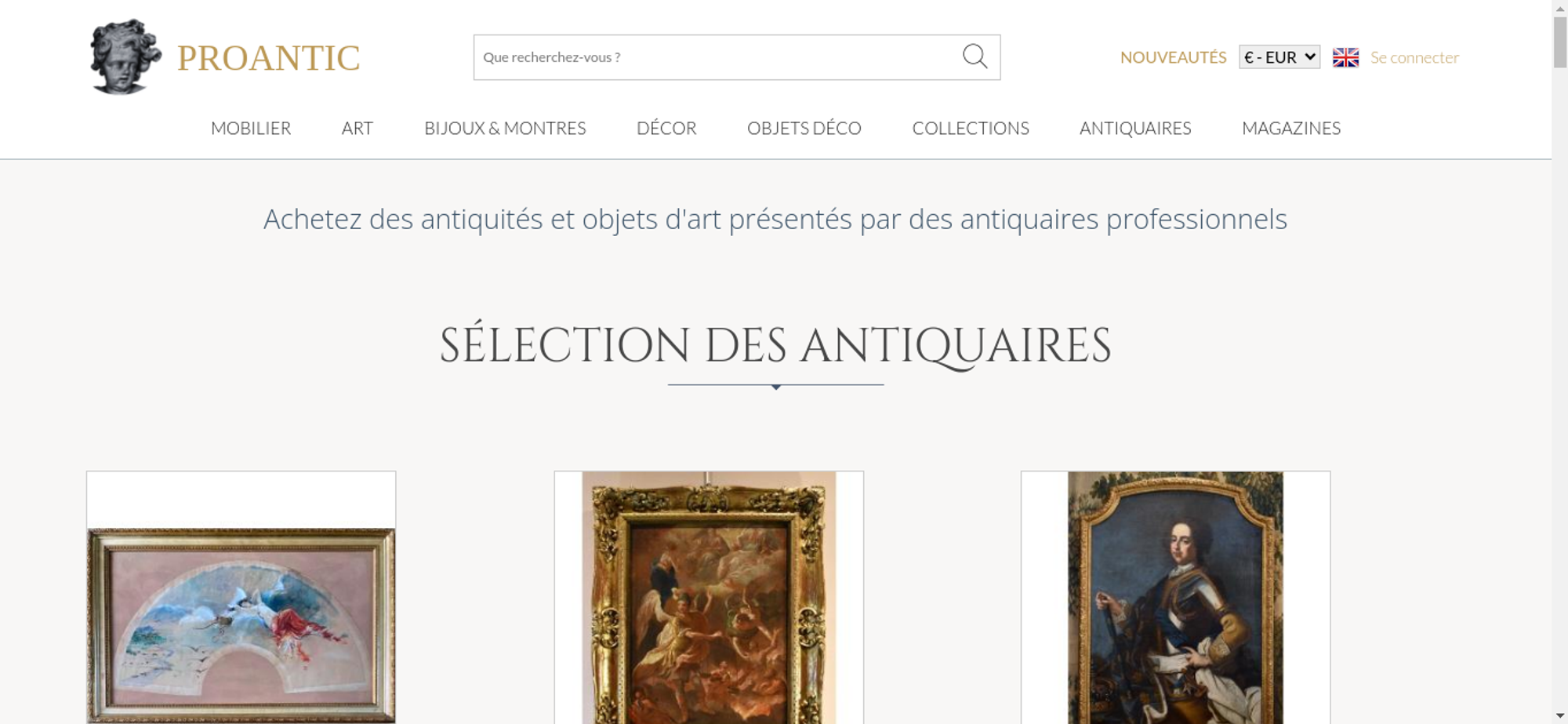Open the EUR currency dropdown
Screen dimensions: 1568x724
[x=1279, y=57]
